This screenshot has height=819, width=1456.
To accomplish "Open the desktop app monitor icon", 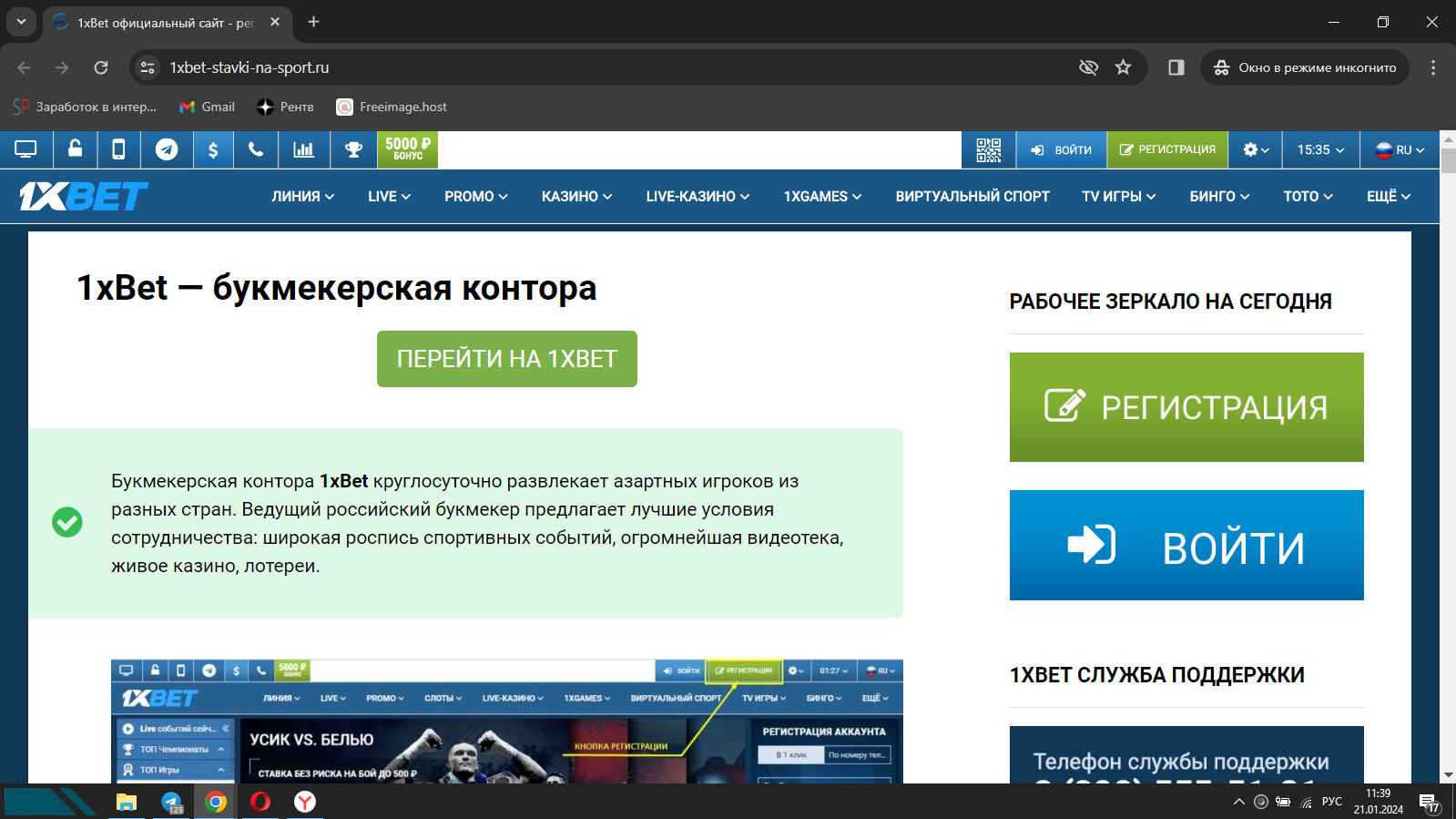I will (x=25, y=149).
